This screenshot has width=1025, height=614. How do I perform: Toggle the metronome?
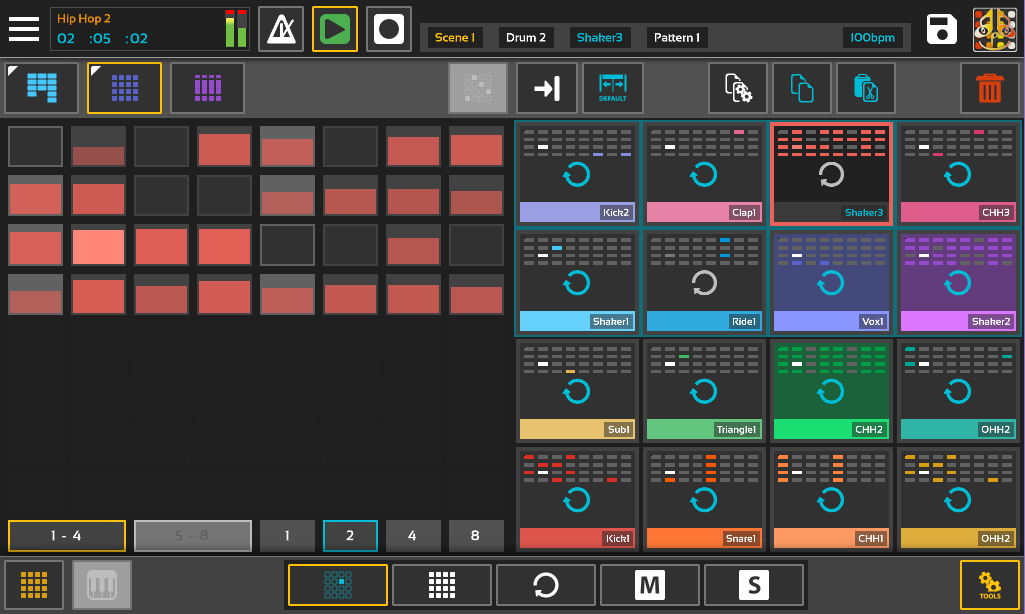[x=281, y=29]
